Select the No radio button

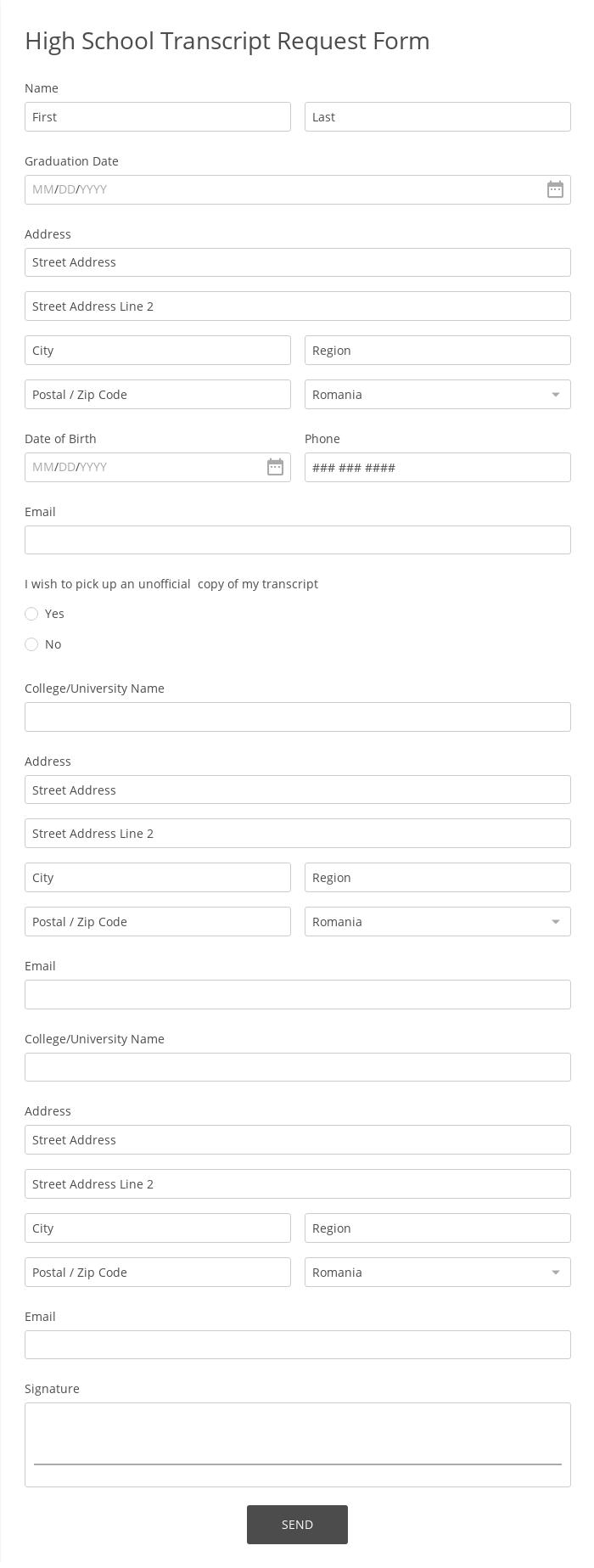pyautogui.click(x=31, y=643)
